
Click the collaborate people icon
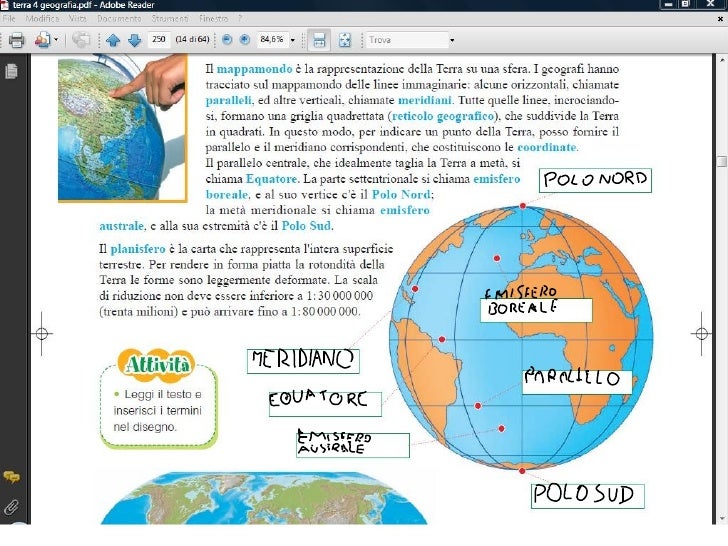click(42, 40)
